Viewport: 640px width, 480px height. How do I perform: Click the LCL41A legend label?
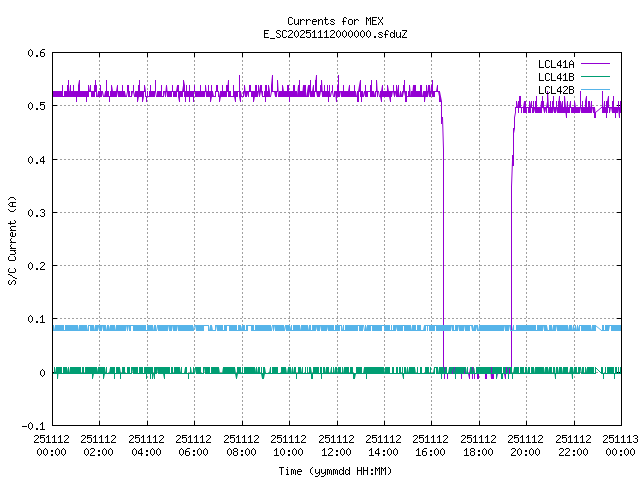555,64
